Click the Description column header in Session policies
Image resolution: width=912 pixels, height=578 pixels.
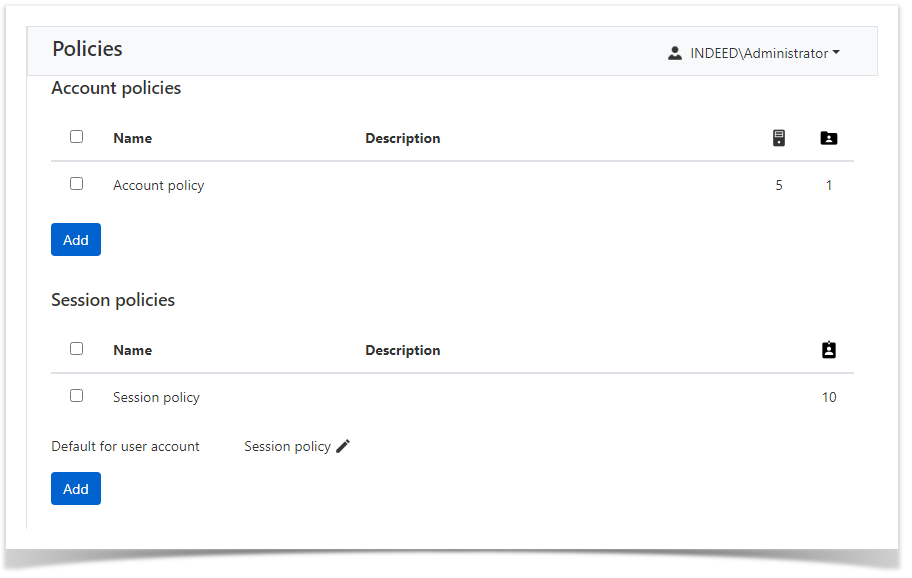(402, 350)
